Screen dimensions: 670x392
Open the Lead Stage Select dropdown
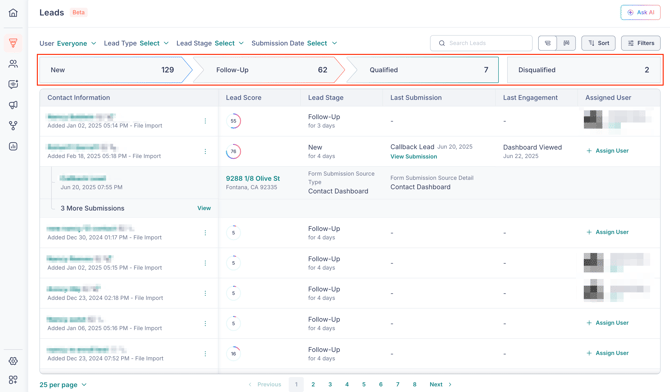(x=210, y=43)
